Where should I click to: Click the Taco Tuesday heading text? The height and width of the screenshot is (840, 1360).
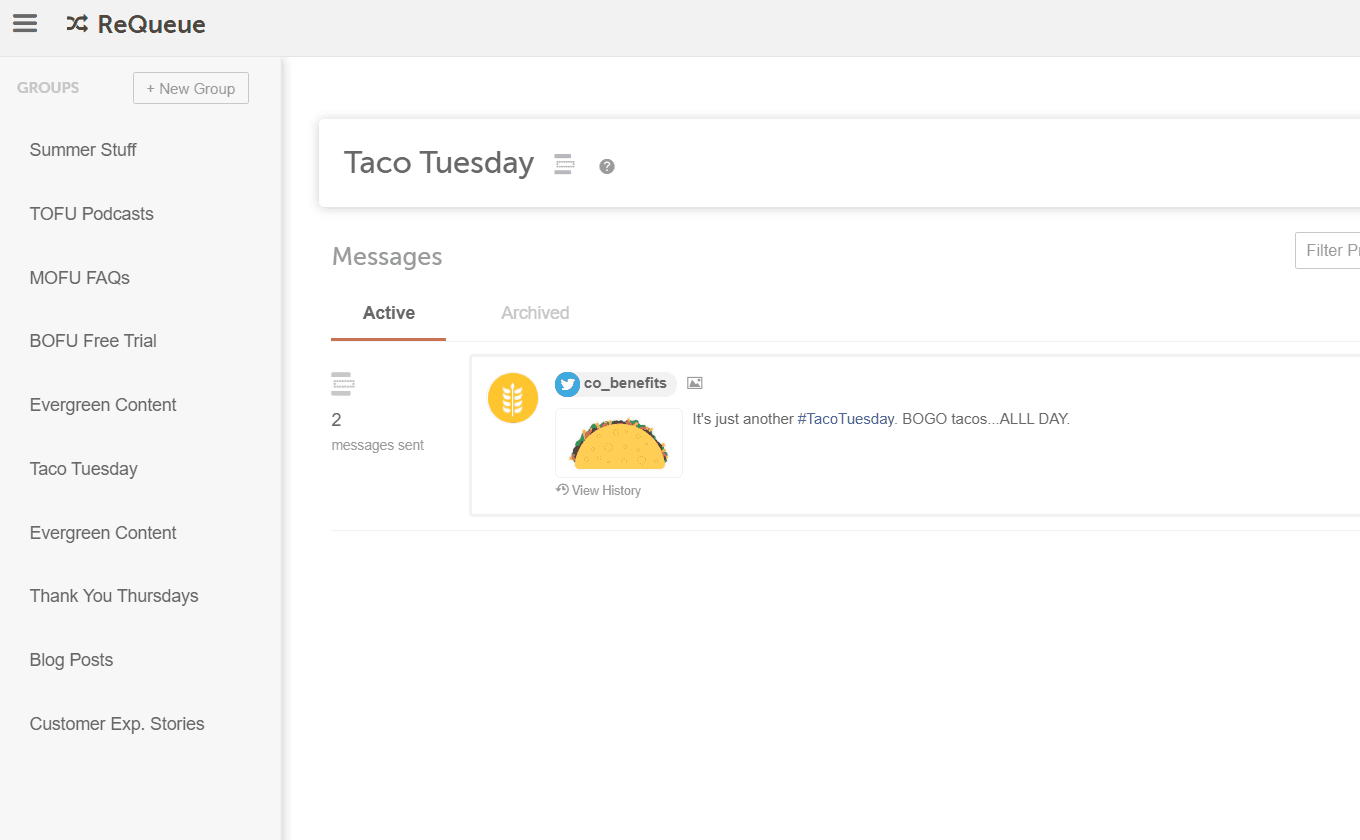pyautogui.click(x=439, y=163)
